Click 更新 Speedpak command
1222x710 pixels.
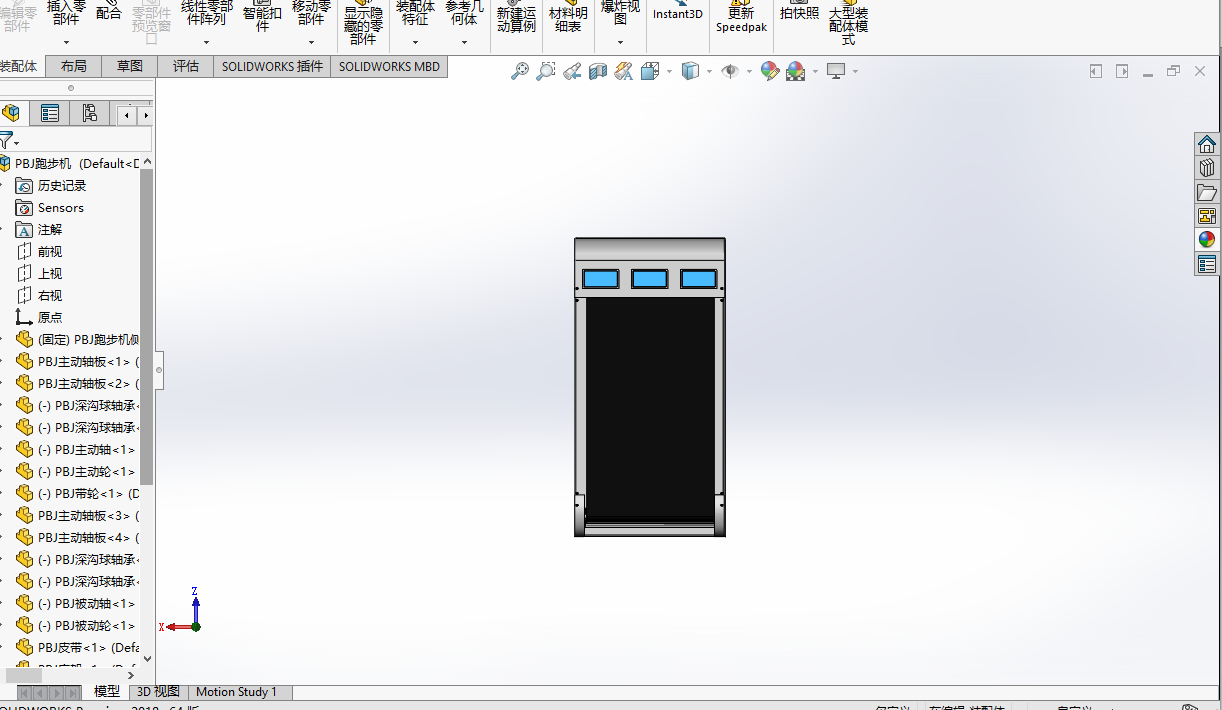741,17
